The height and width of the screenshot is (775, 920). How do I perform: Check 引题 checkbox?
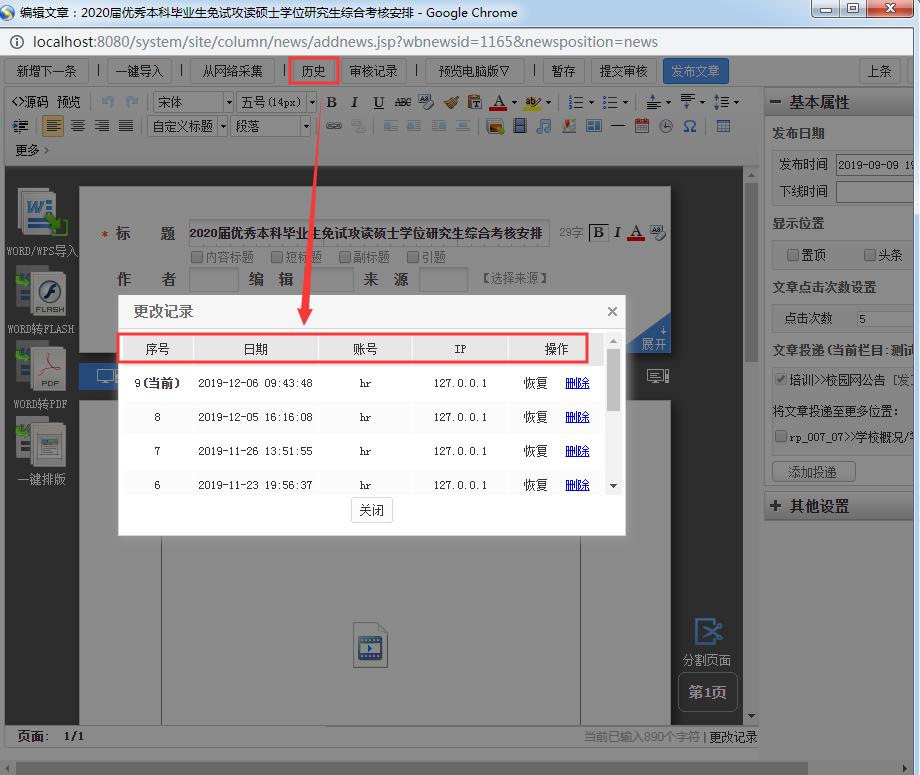(413, 257)
